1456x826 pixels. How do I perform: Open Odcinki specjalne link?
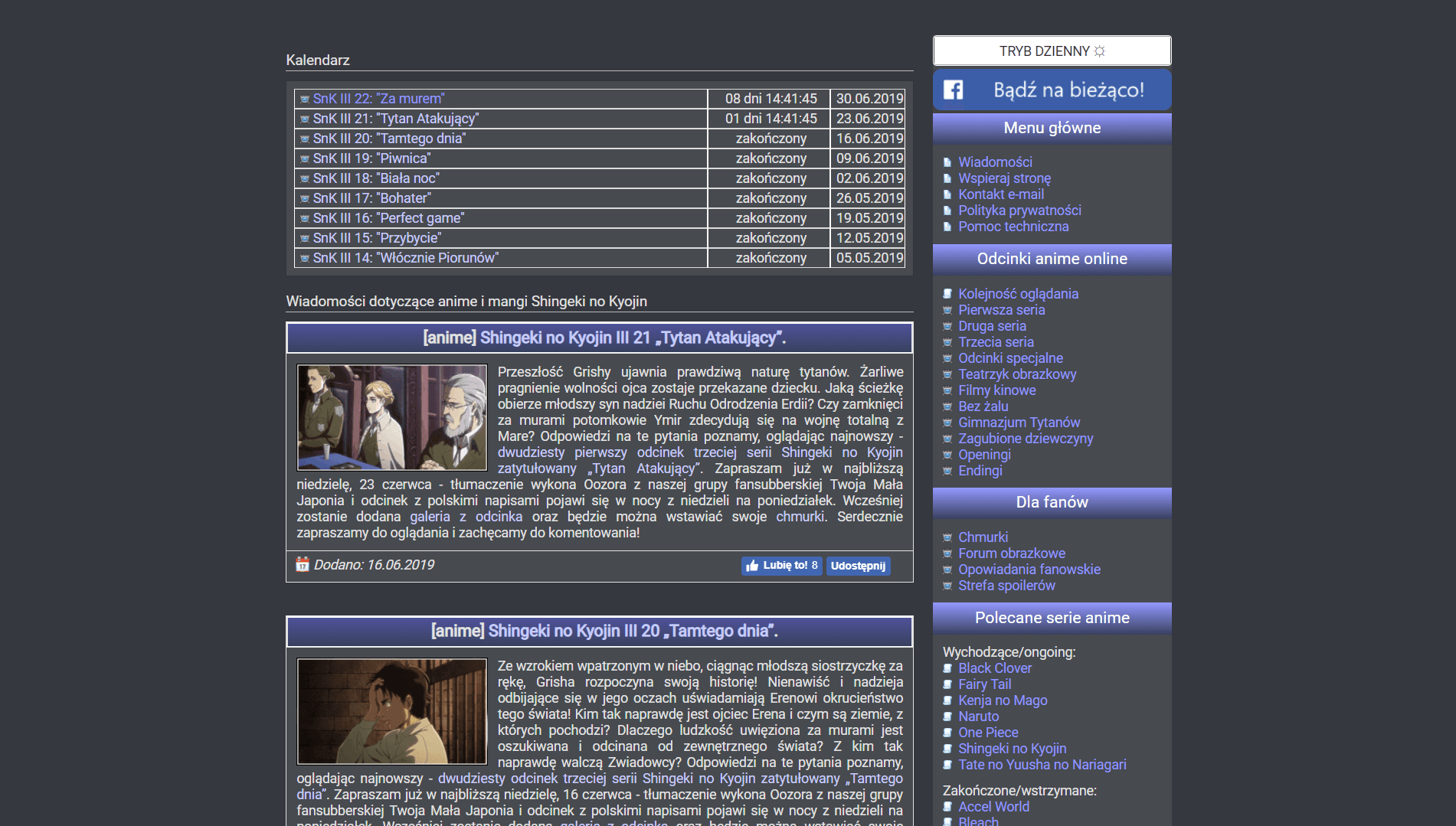click(1010, 358)
